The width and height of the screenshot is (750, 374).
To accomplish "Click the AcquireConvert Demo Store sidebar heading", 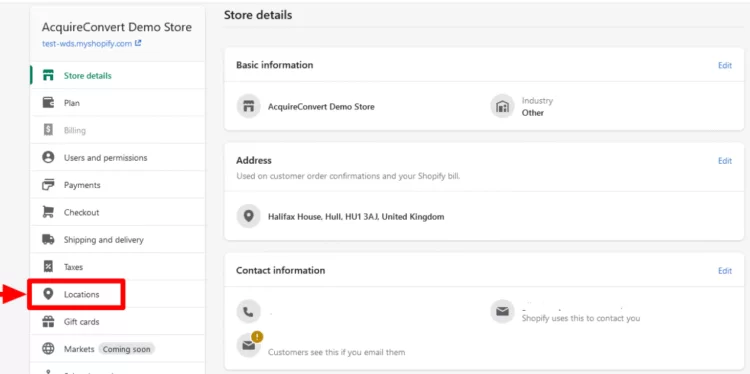I will [117, 27].
